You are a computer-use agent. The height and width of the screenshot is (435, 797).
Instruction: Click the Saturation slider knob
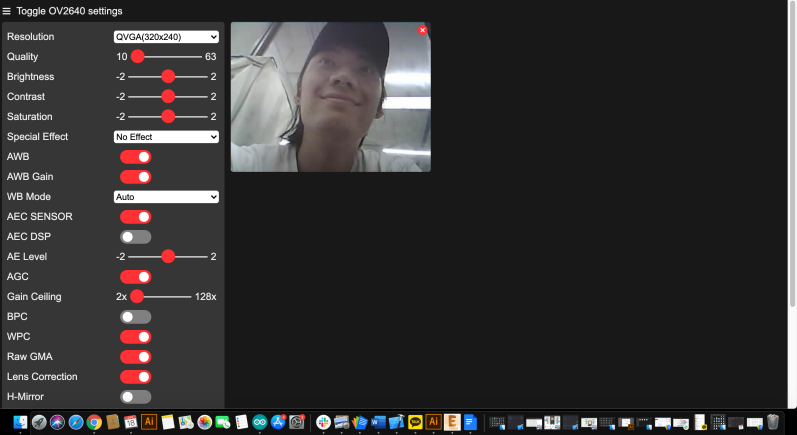click(x=168, y=116)
